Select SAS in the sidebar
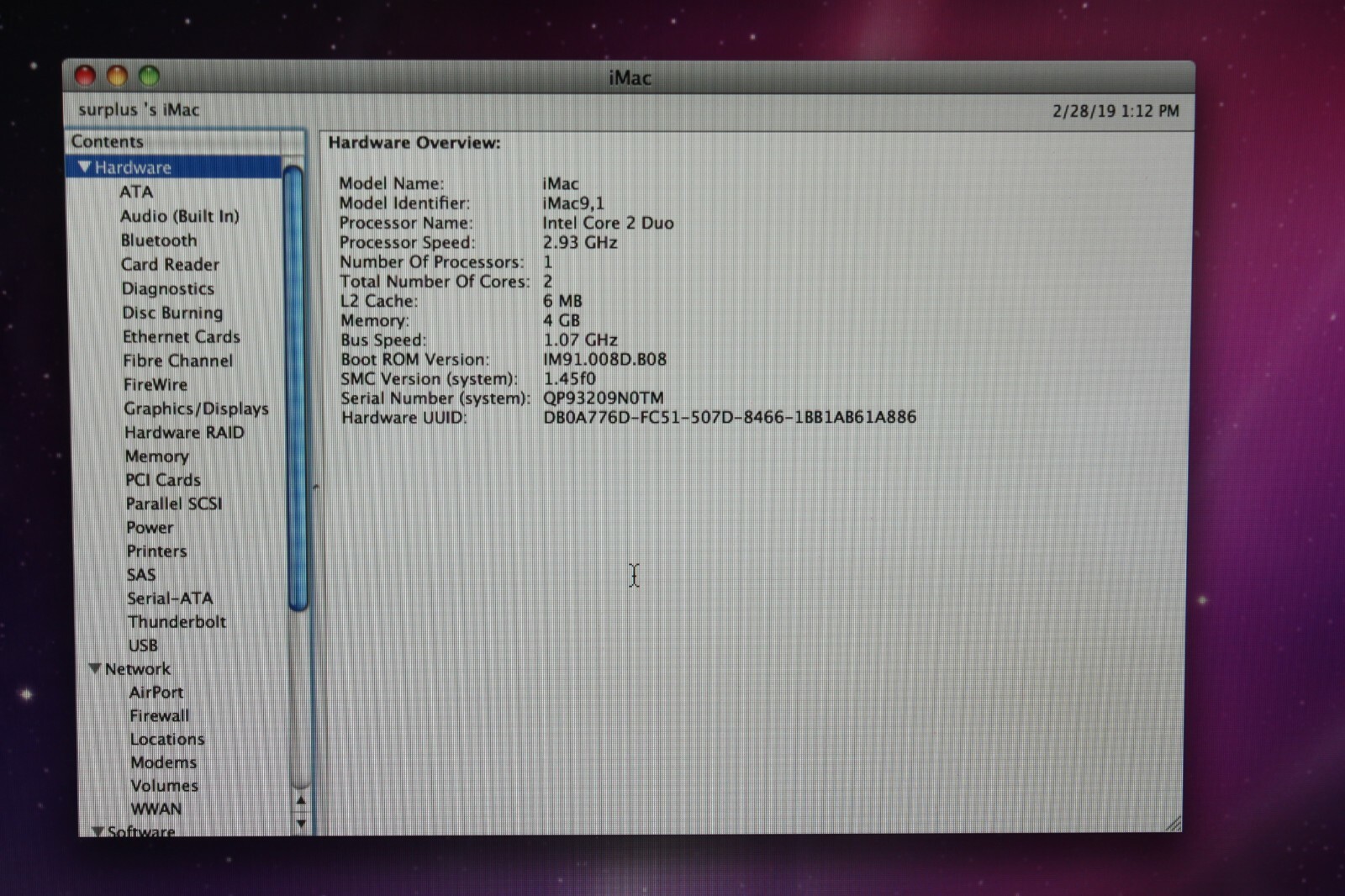 tap(141, 574)
